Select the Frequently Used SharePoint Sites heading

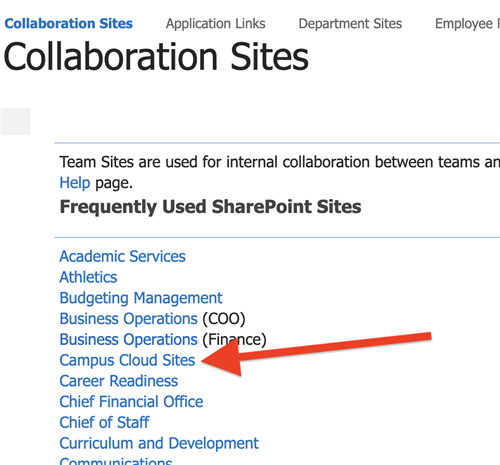point(210,206)
